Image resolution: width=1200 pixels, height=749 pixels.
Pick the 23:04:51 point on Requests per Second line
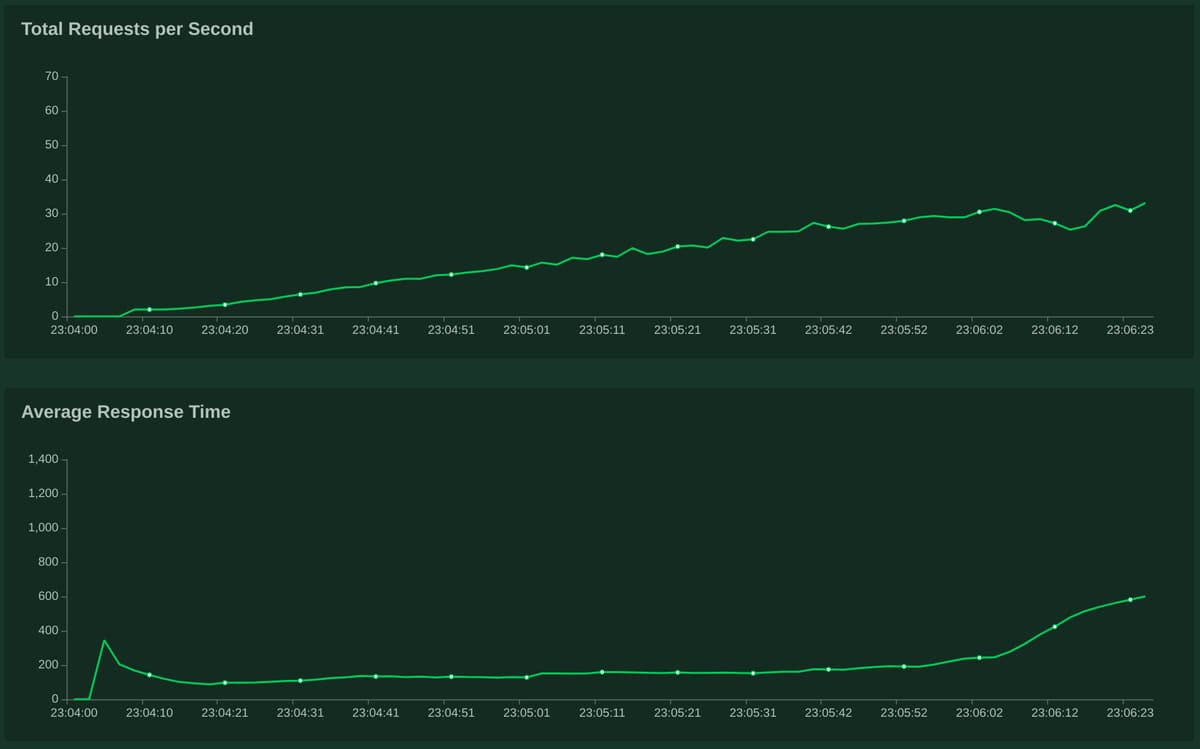[451, 274]
